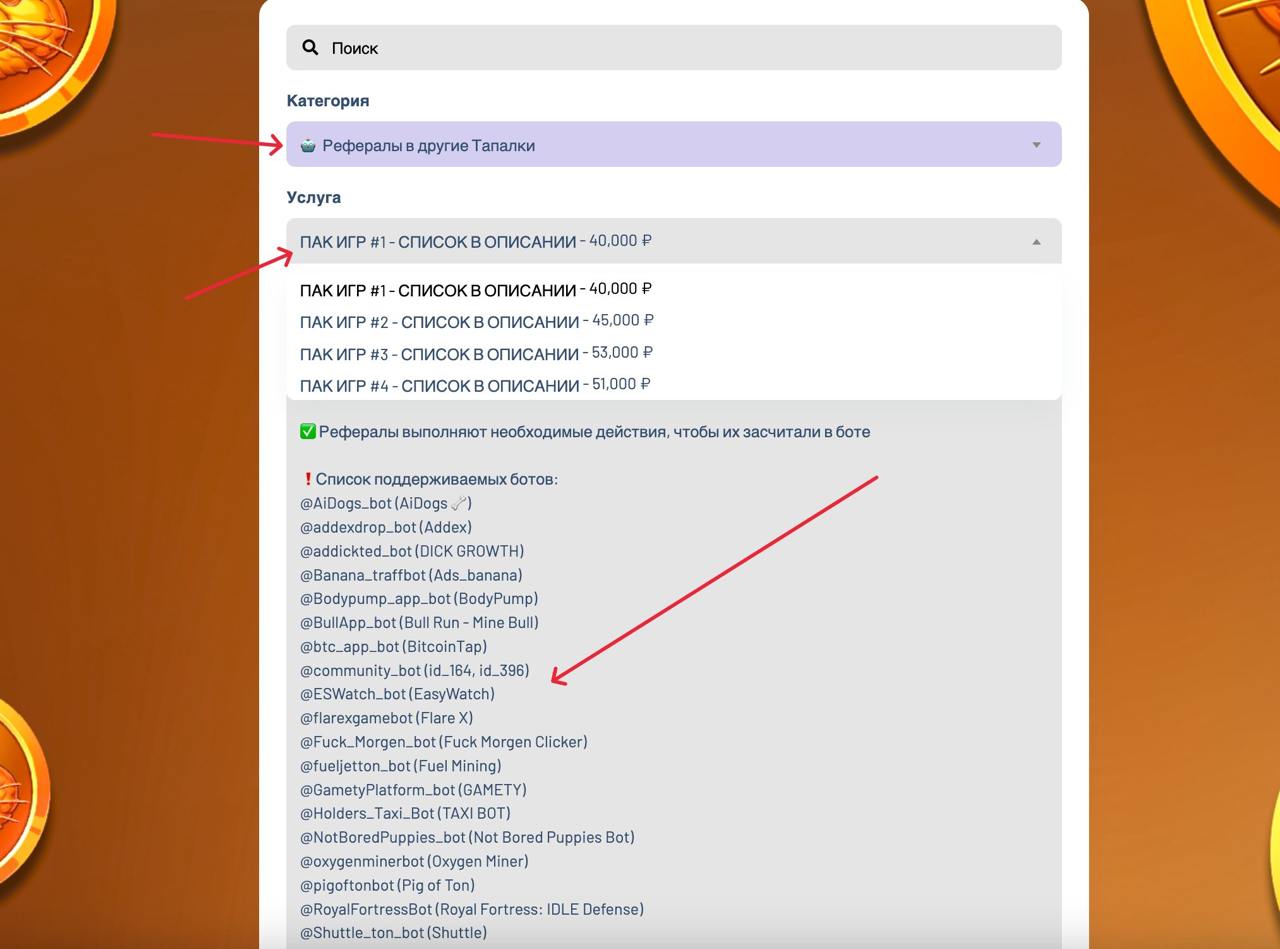
Task: Open the Категория dropdown
Action: point(673,145)
